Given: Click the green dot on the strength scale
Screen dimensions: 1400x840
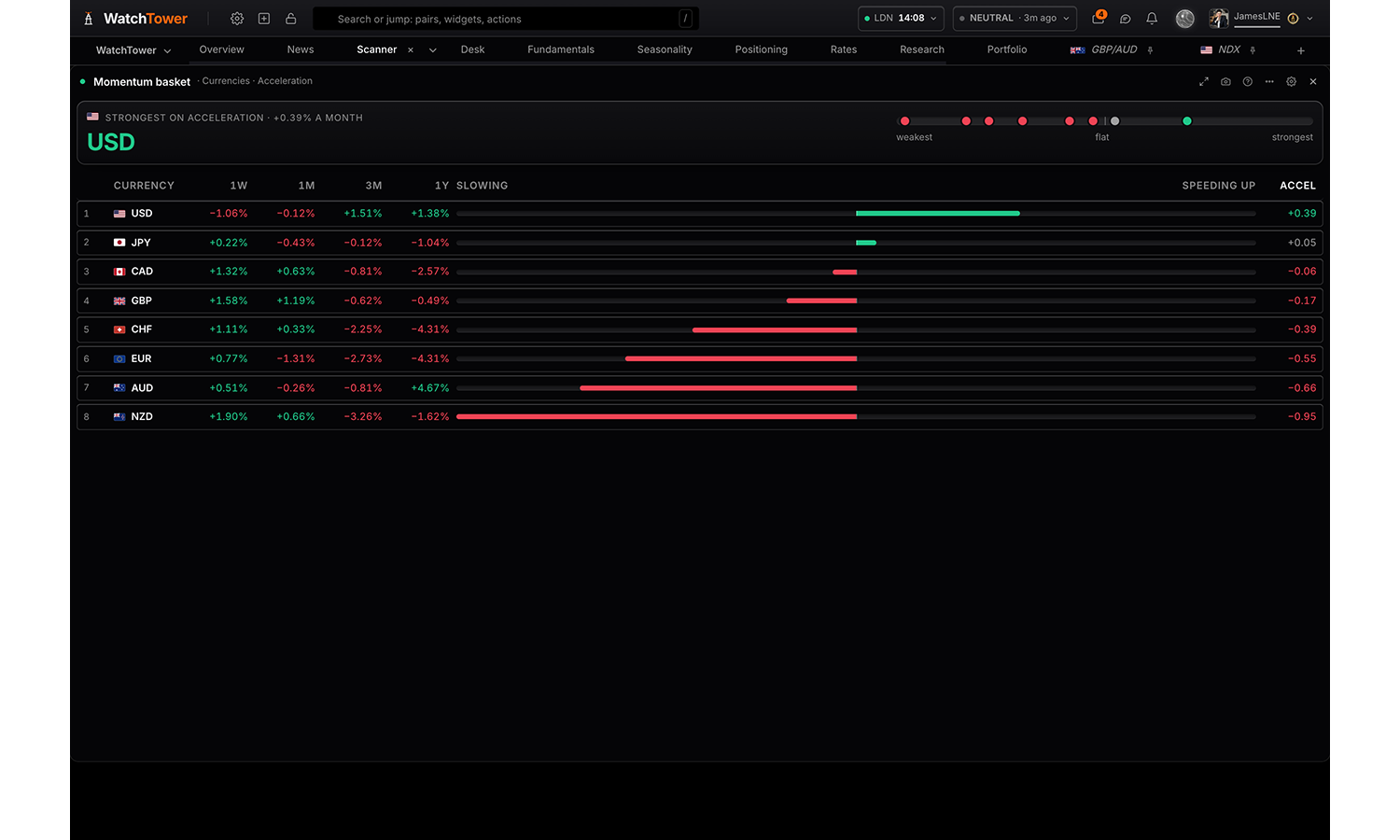Looking at the screenshot, I should [x=1187, y=121].
